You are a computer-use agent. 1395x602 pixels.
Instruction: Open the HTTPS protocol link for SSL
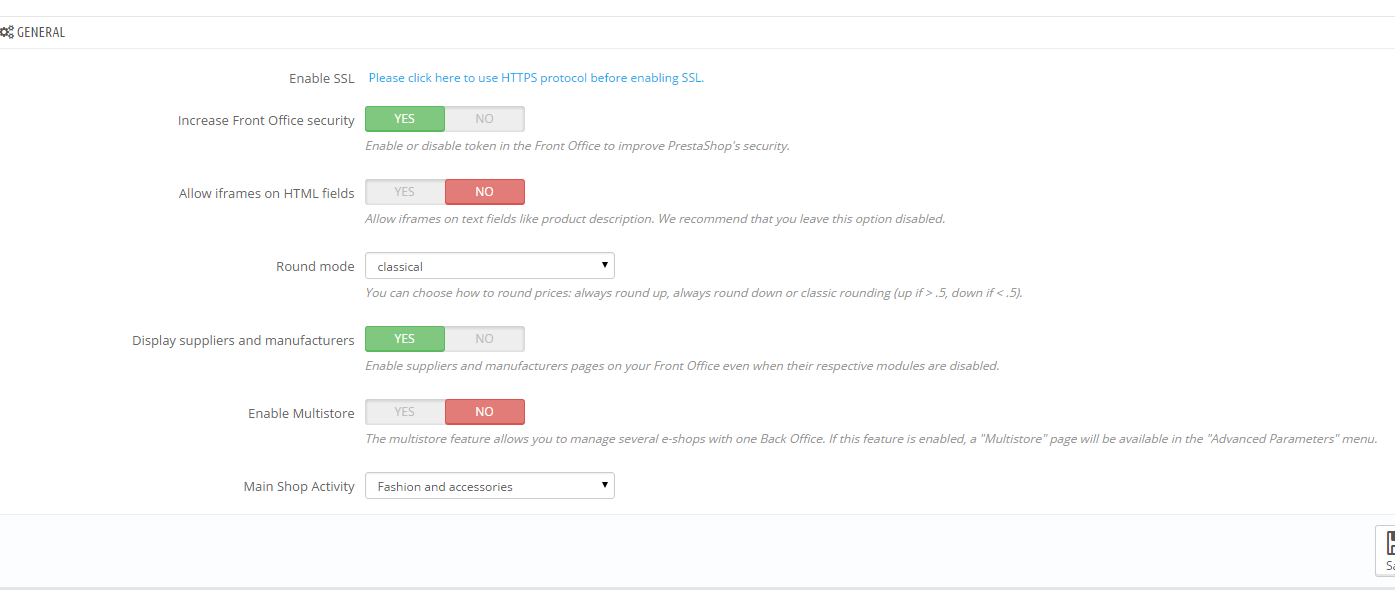536,77
